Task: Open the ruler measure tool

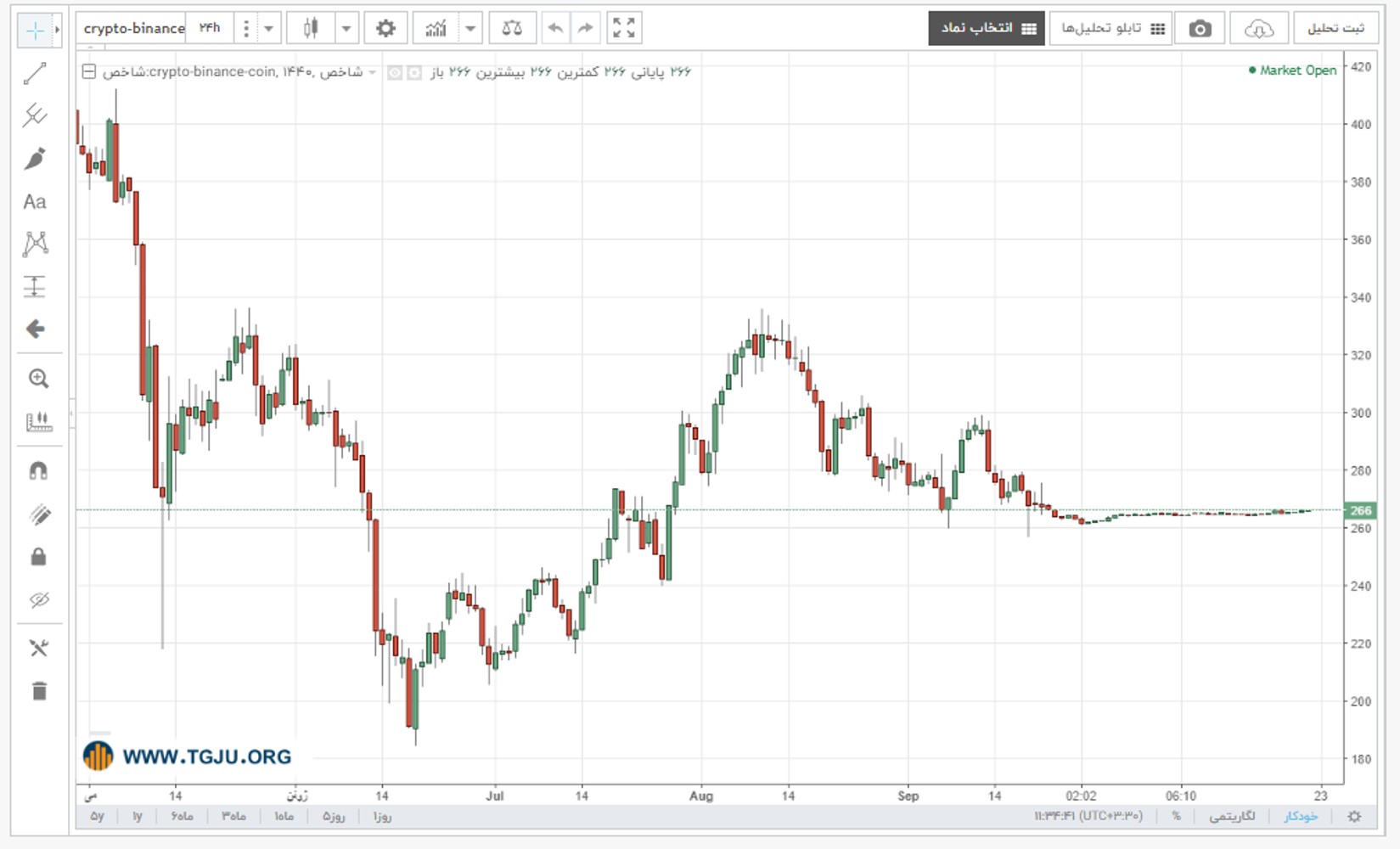Action: point(38,421)
